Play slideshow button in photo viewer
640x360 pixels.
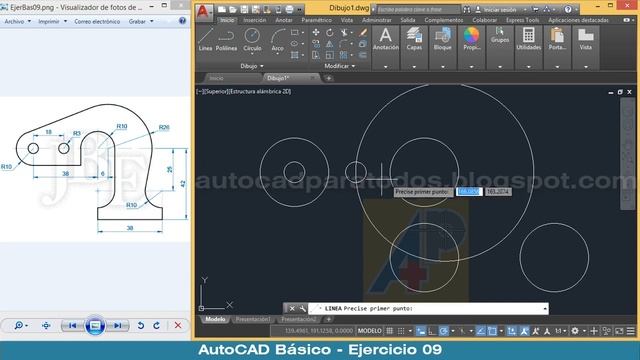(x=95, y=326)
